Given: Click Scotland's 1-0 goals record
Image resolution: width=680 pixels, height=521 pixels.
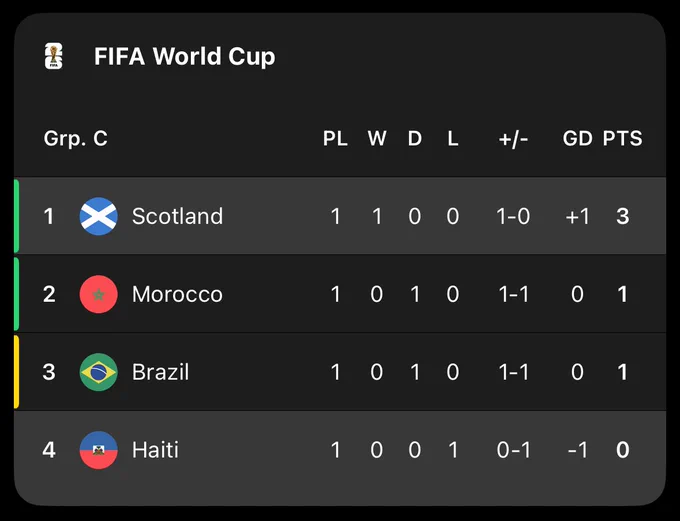Looking at the screenshot, I should (x=513, y=216).
